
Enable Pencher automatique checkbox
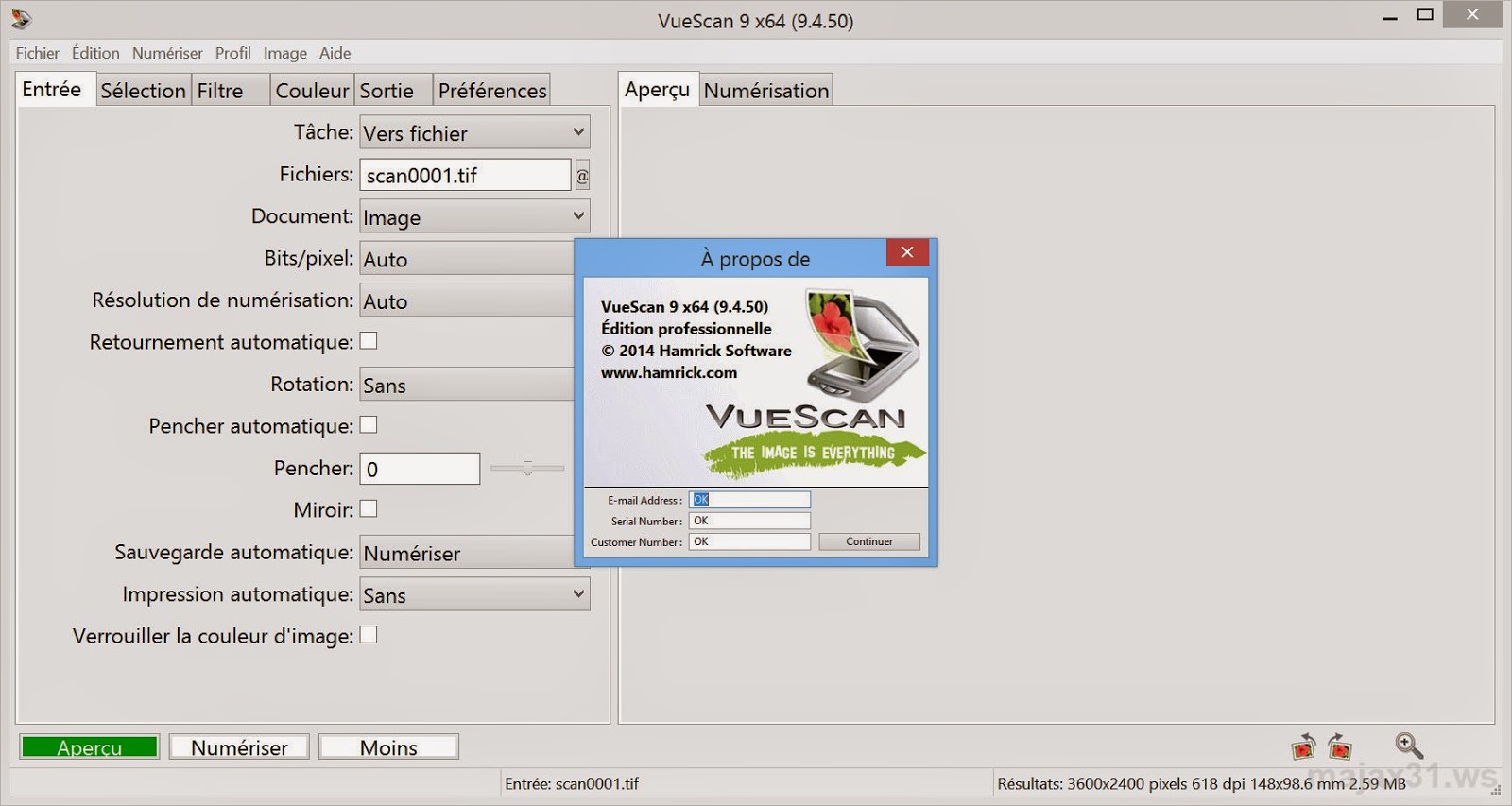coord(369,424)
